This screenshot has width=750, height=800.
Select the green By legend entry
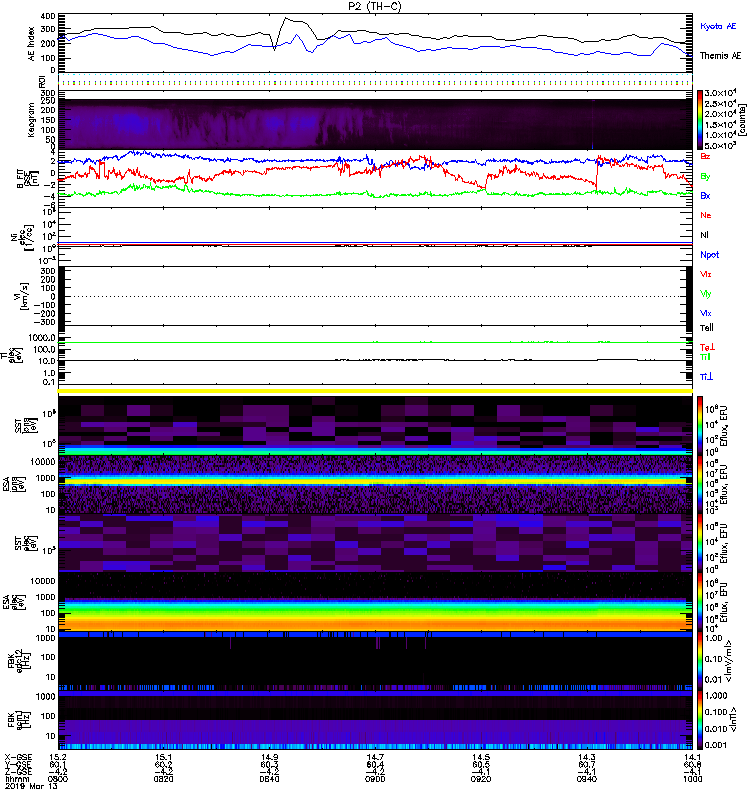[x=706, y=176]
